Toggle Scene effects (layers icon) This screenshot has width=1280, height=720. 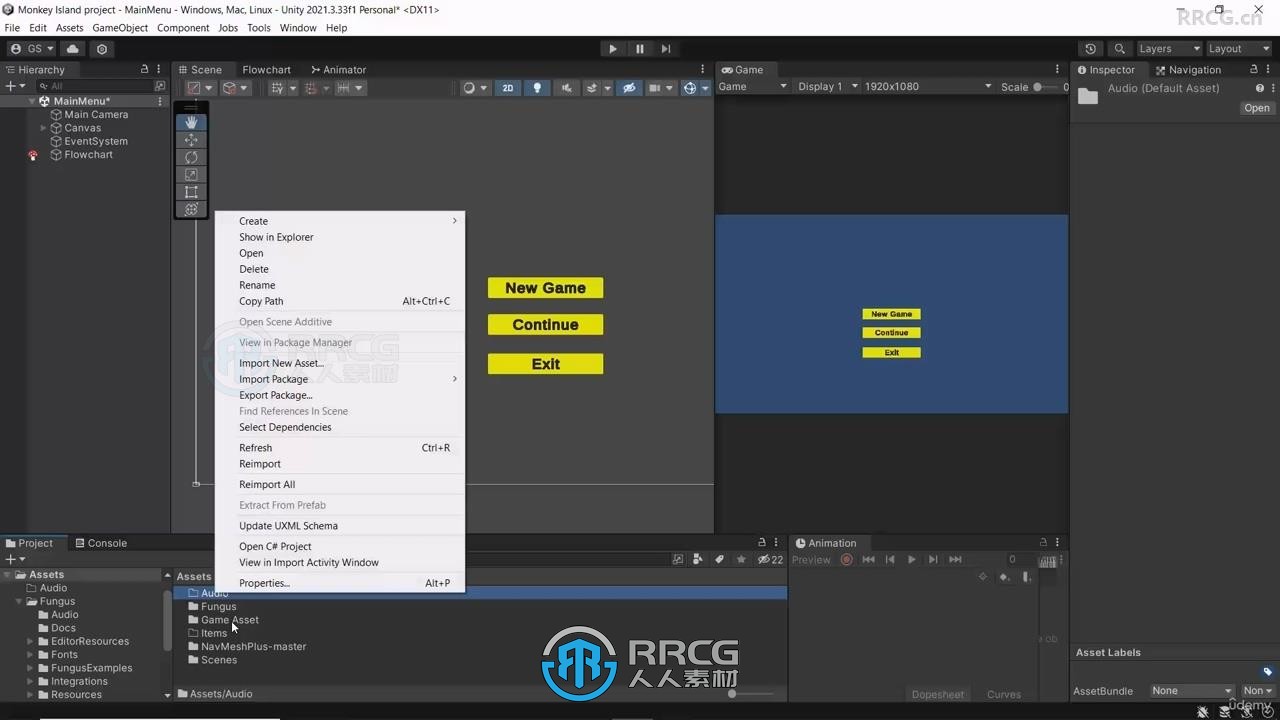[592, 88]
